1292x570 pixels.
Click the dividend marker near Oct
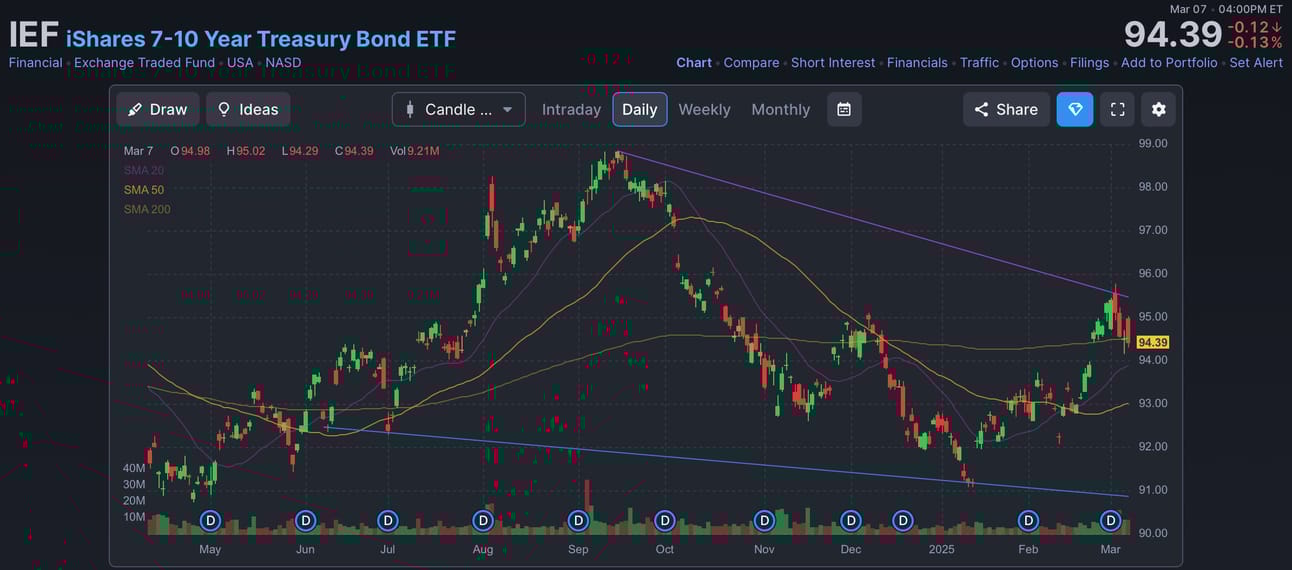coord(664,520)
